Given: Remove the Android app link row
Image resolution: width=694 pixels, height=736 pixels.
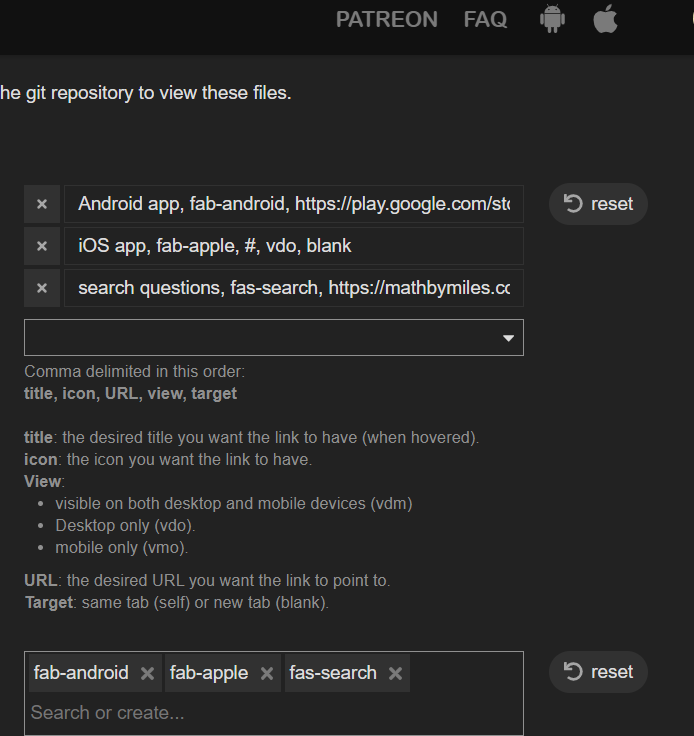Looking at the screenshot, I should pyautogui.click(x=42, y=204).
